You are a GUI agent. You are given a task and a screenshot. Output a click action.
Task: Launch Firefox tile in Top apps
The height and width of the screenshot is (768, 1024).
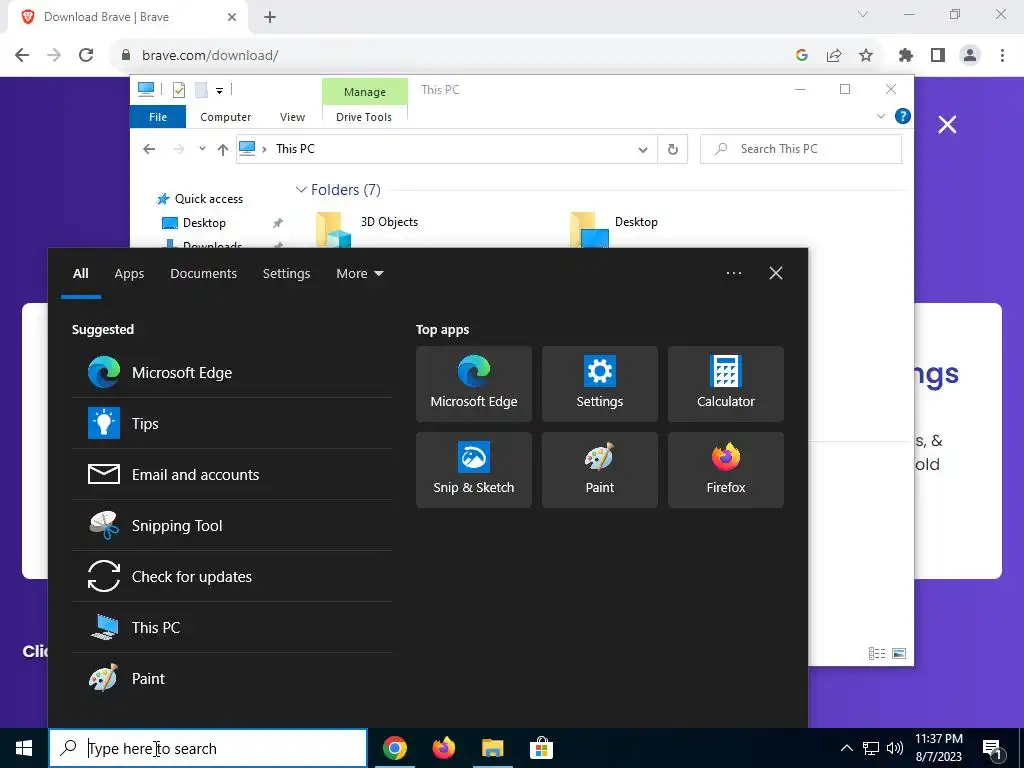(x=726, y=470)
